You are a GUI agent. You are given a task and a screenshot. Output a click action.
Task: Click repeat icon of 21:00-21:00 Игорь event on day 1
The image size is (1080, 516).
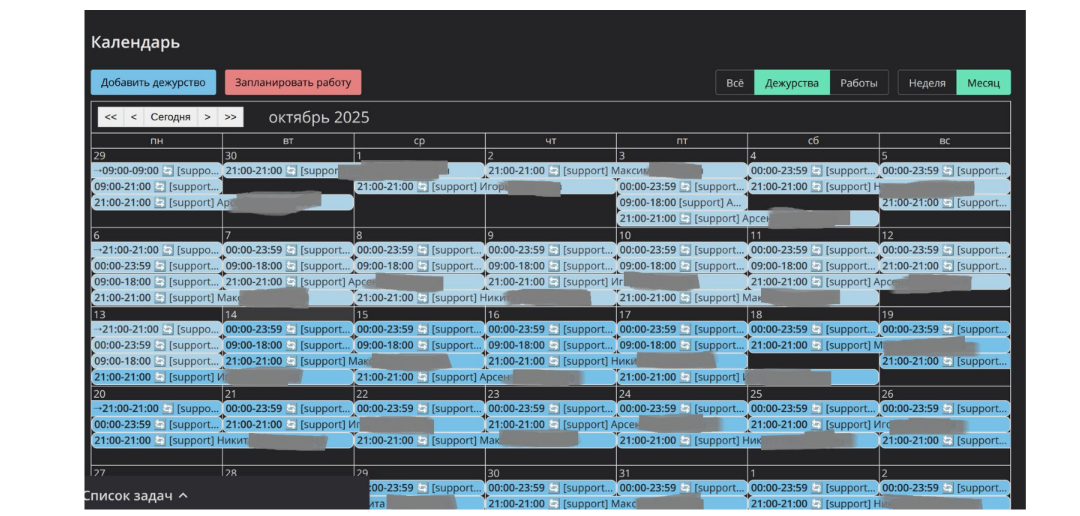click(422, 187)
